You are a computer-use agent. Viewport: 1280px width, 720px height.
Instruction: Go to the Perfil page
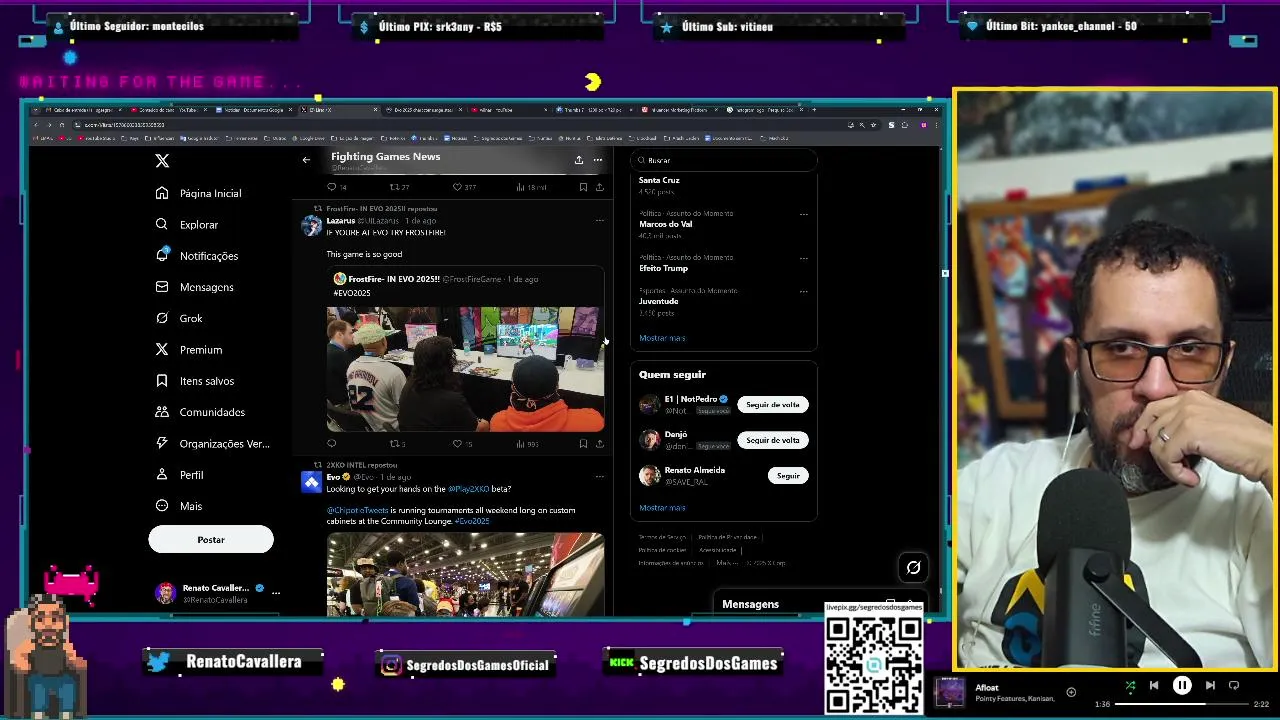coord(180,475)
